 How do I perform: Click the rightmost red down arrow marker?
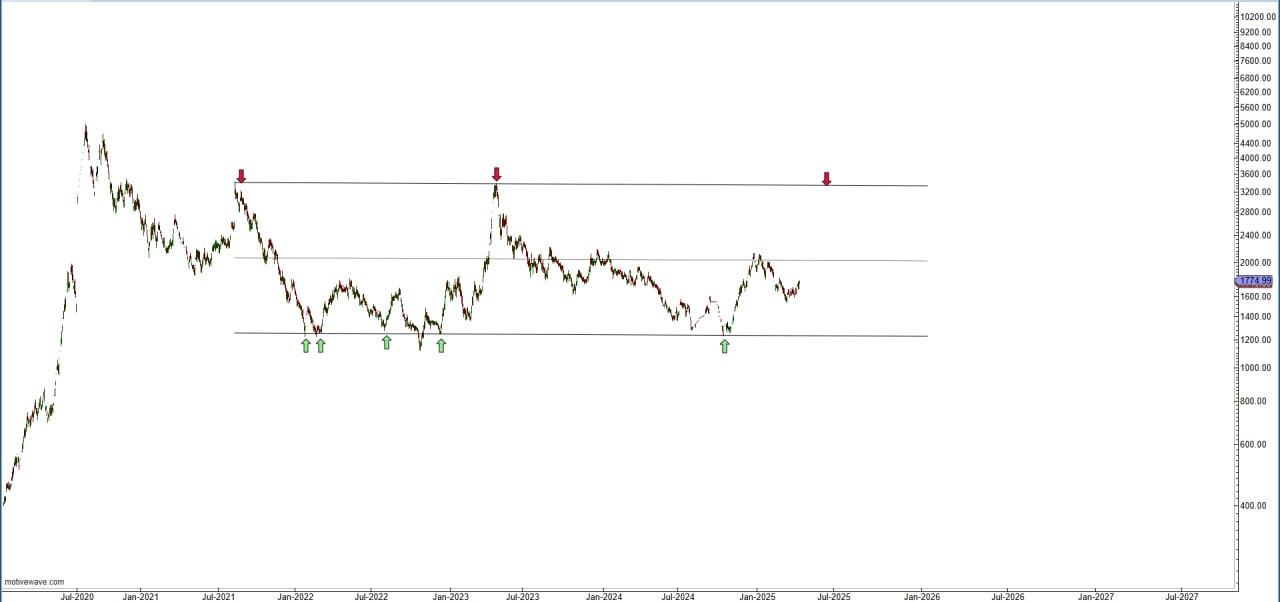(x=826, y=179)
